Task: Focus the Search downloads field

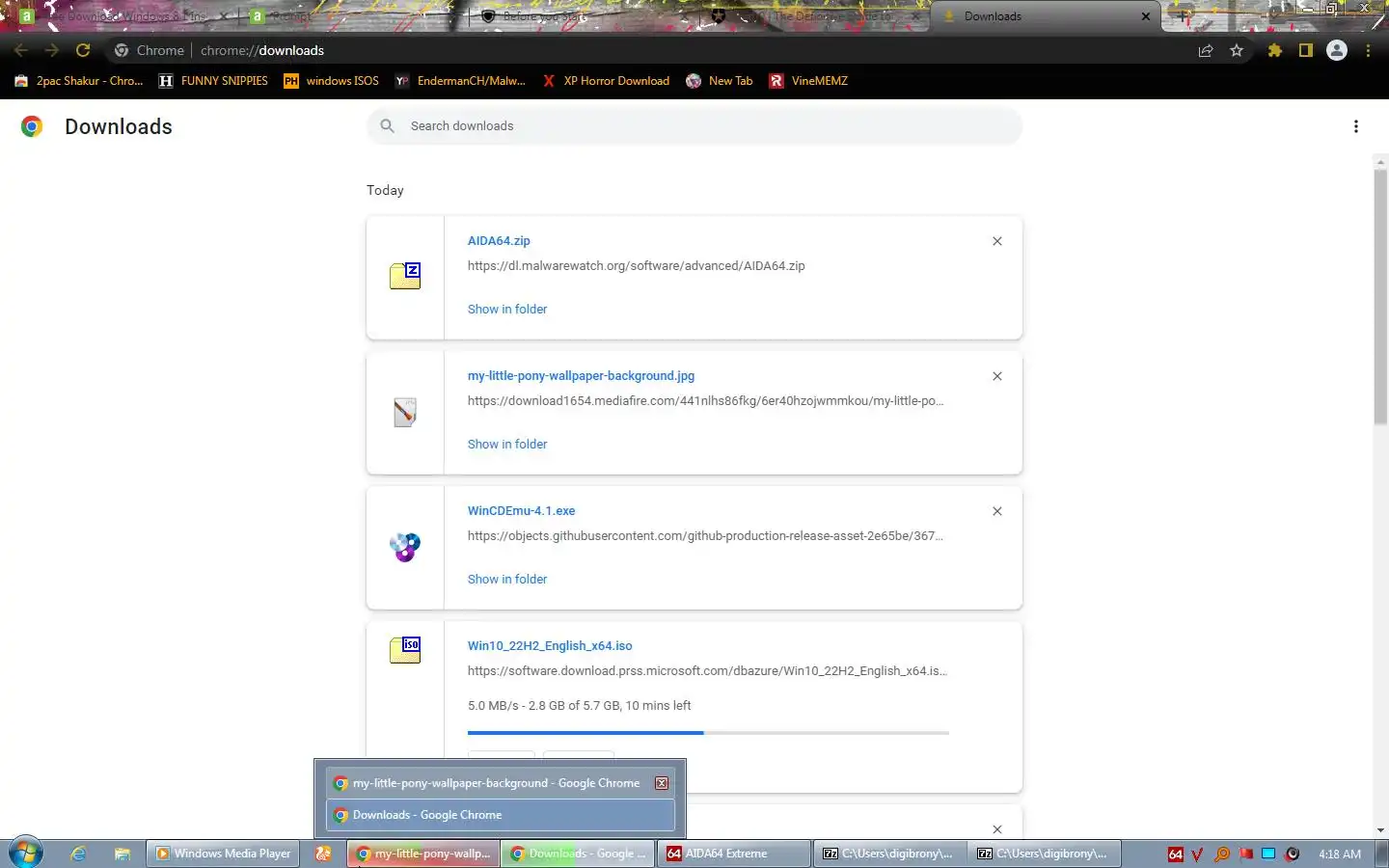Action: pyautogui.click(x=694, y=126)
